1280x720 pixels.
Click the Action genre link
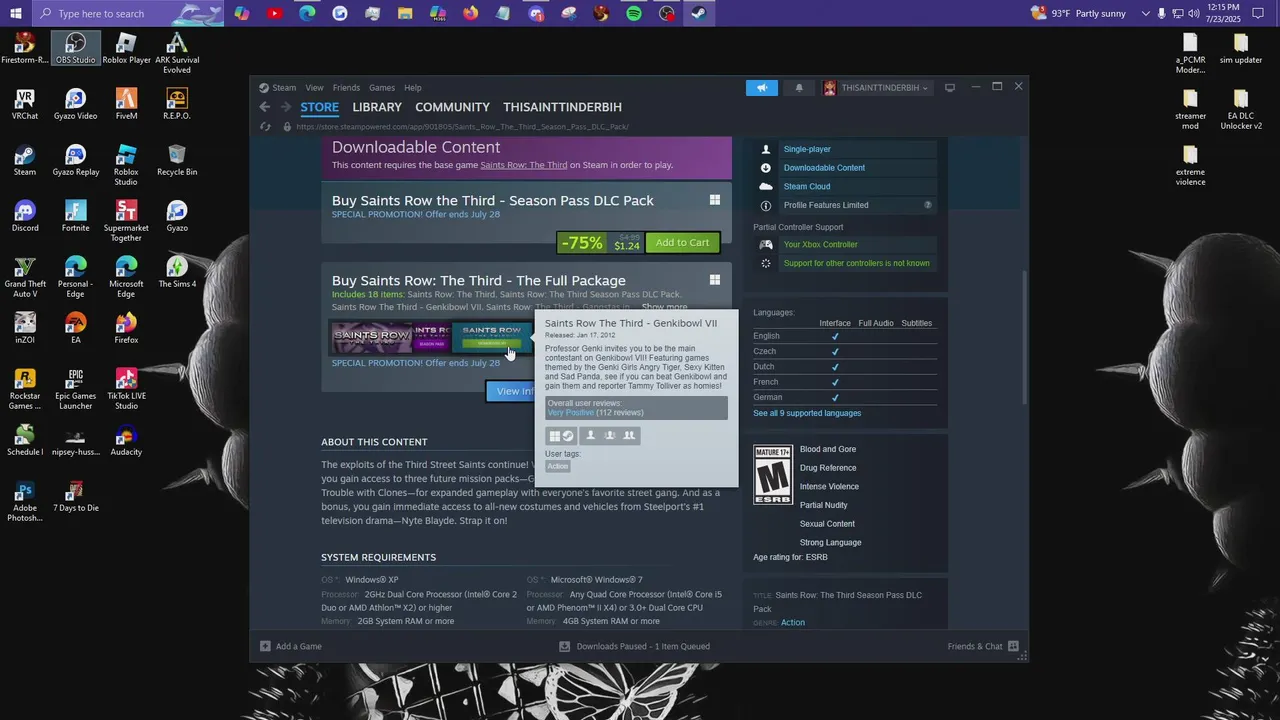[x=793, y=622]
